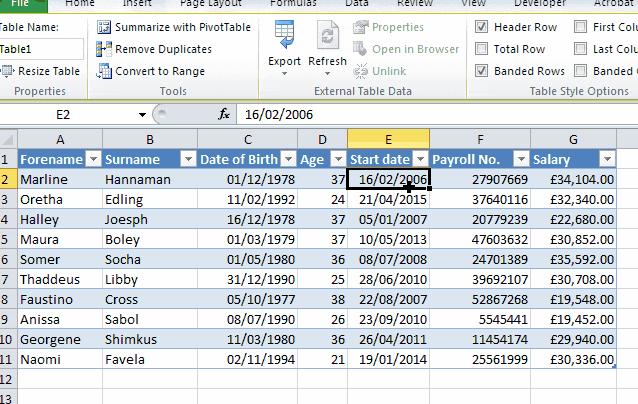Screen dimensions: 638x404
Task: Toggle the Banded Rows checkbox
Action: click(481, 71)
